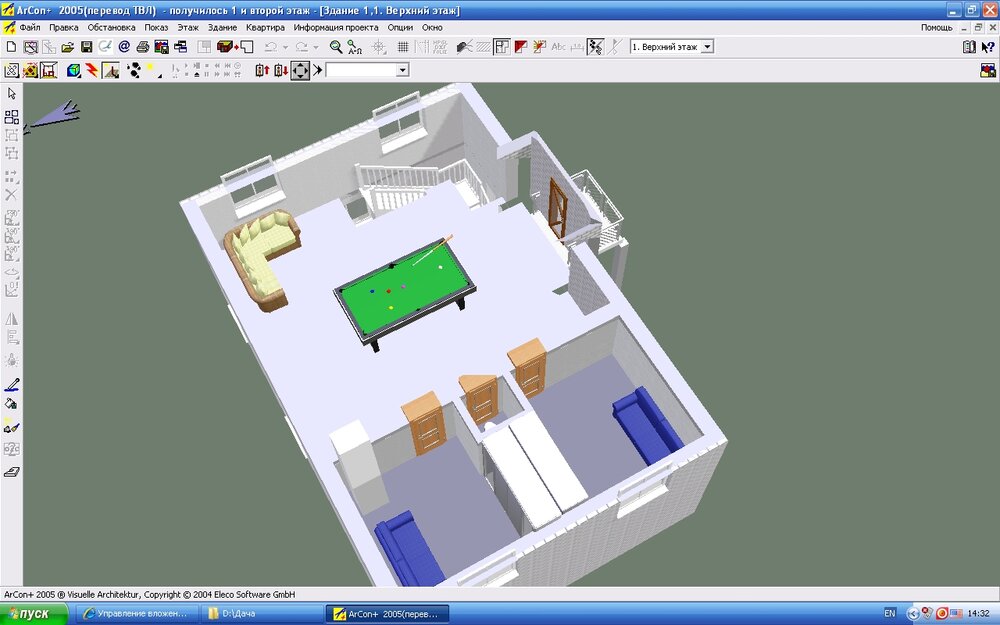
Task: Click the Save diskette icon
Action: click(x=86, y=47)
